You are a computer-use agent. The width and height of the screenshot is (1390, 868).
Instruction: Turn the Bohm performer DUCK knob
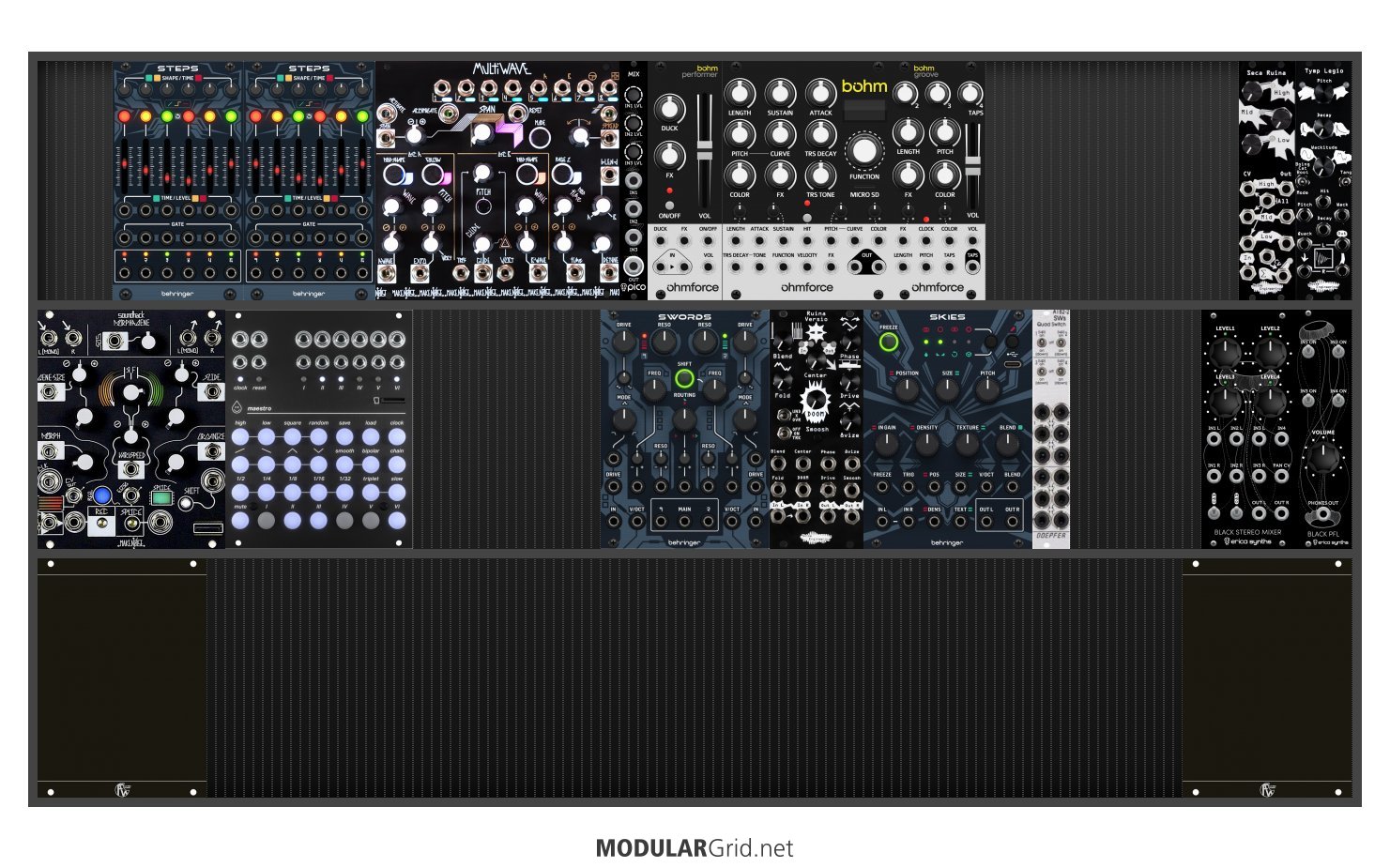pos(669,111)
